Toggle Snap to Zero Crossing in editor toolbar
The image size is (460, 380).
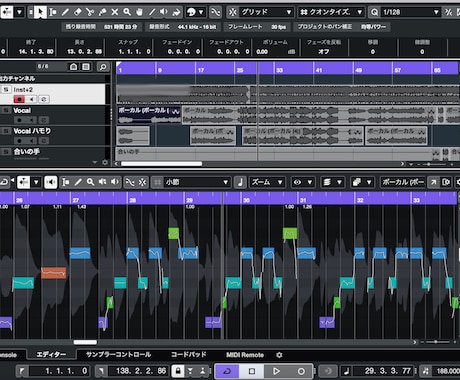click(130, 182)
